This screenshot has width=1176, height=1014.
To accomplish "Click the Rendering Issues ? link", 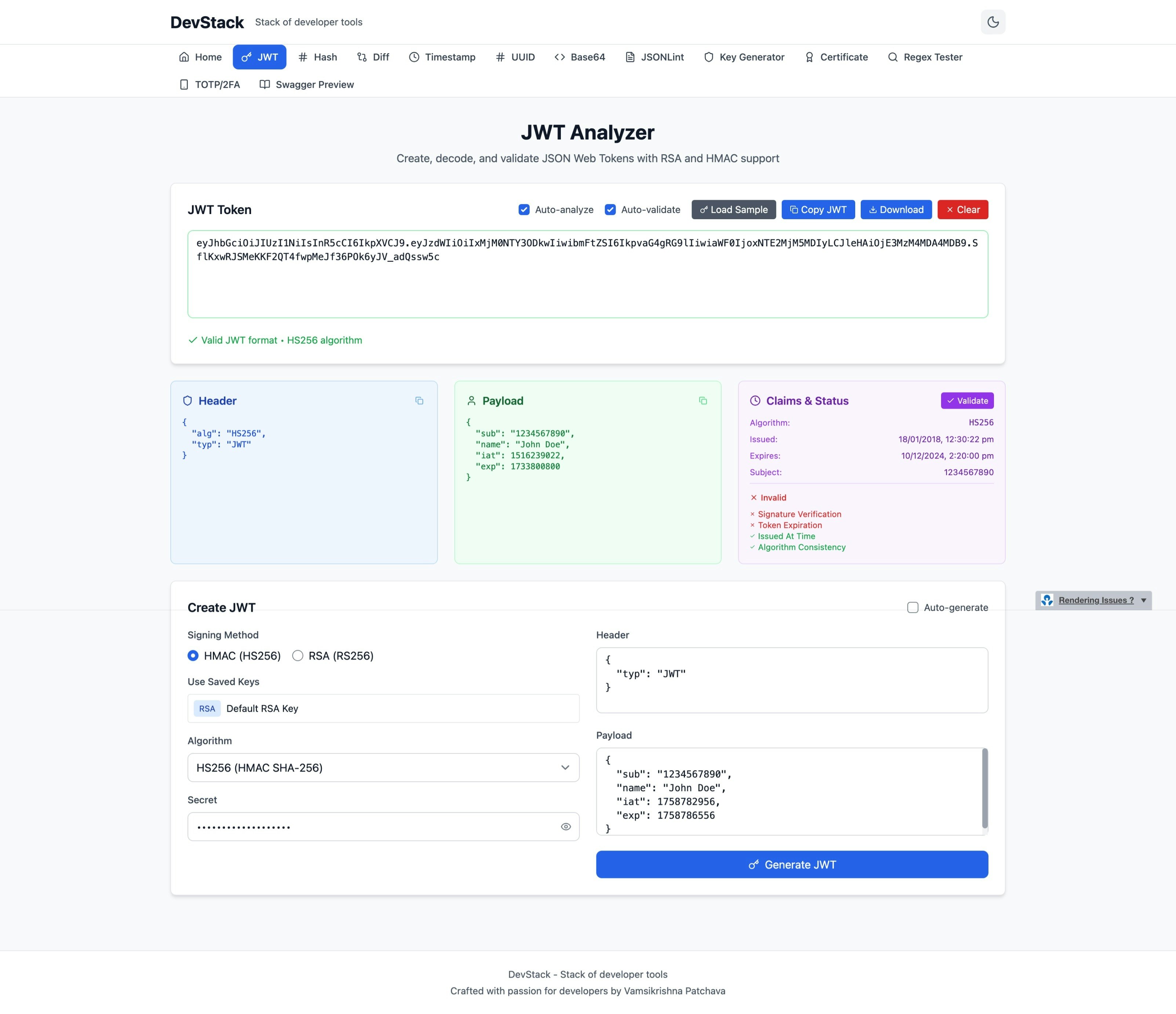I will (x=1096, y=600).
